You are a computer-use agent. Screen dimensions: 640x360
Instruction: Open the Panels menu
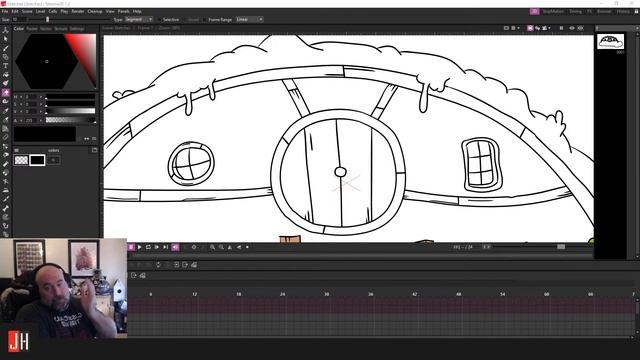click(x=124, y=11)
